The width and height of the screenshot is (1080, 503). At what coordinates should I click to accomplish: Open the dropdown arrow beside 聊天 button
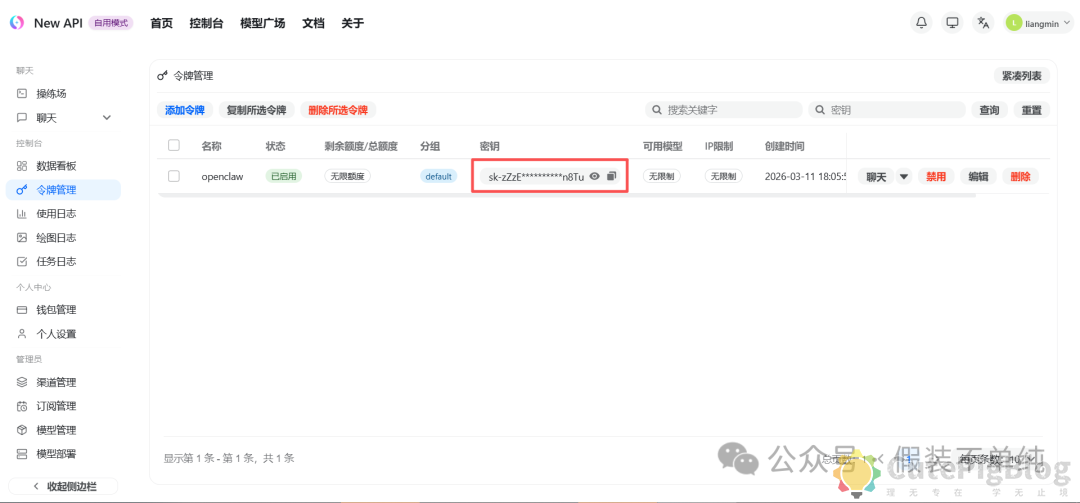tap(904, 176)
